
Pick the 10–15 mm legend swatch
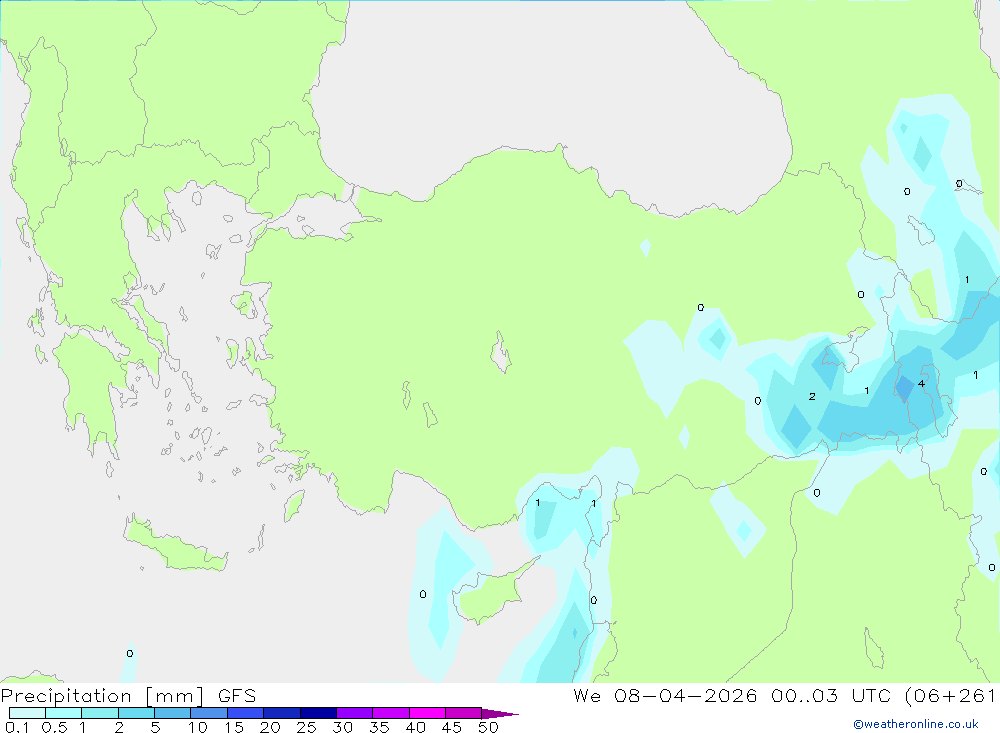click(x=209, y=713)
